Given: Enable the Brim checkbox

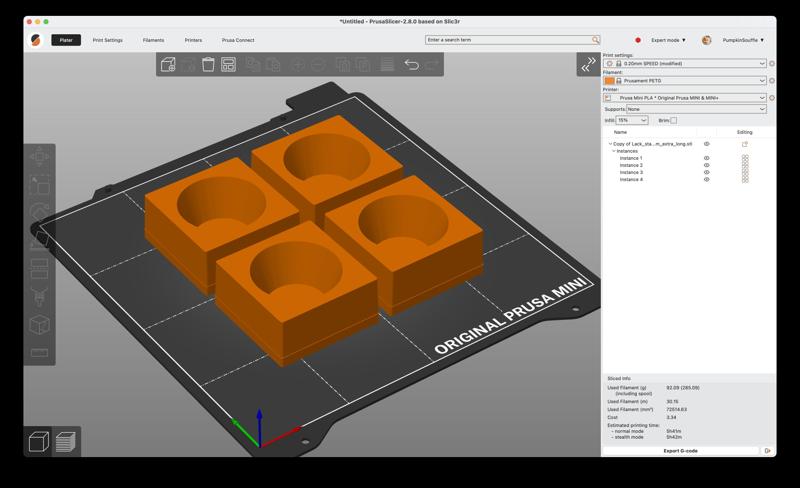Looking at the screenshot, I should tap(674, 120).
